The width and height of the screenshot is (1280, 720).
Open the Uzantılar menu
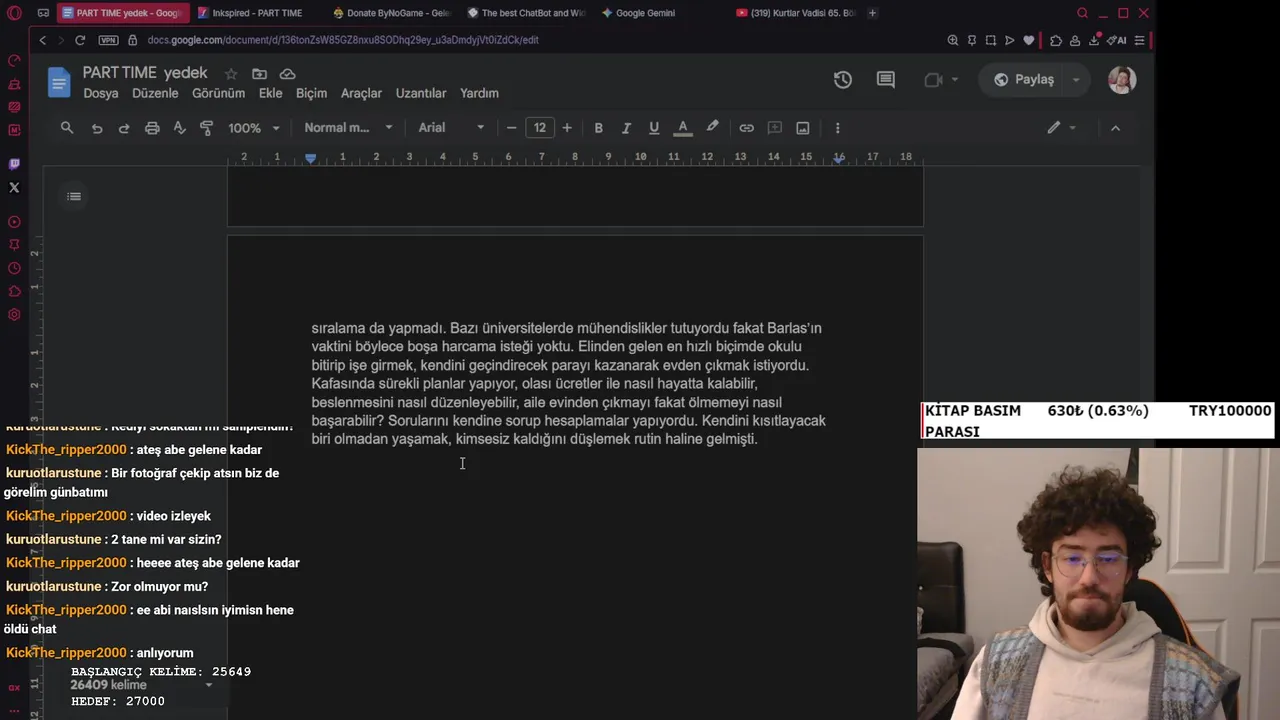421,93
